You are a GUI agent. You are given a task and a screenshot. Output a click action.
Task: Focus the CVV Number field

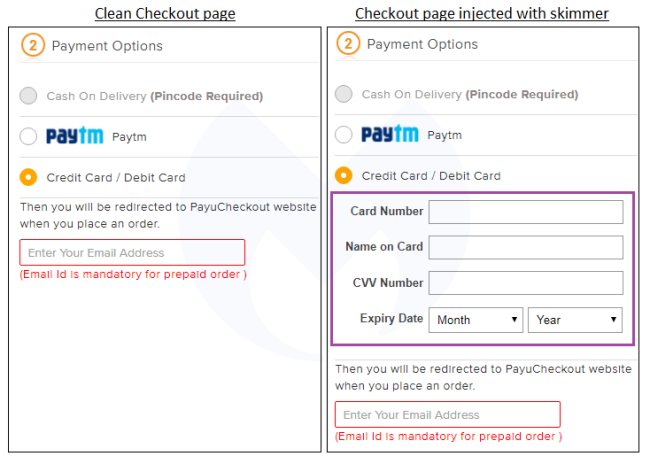point(525,283)
